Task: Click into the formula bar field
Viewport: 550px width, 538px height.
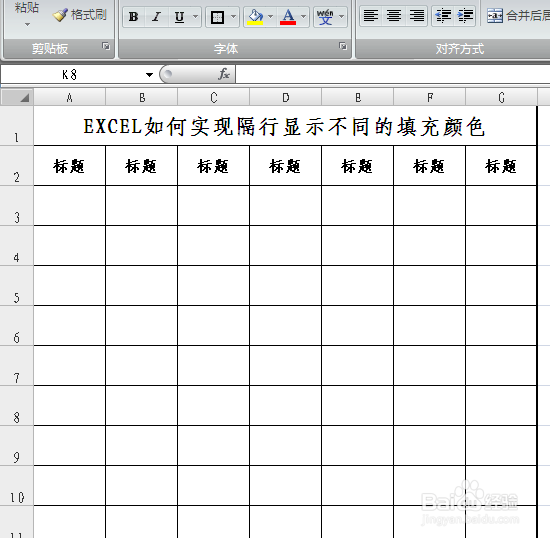Action: coord(393,74)
